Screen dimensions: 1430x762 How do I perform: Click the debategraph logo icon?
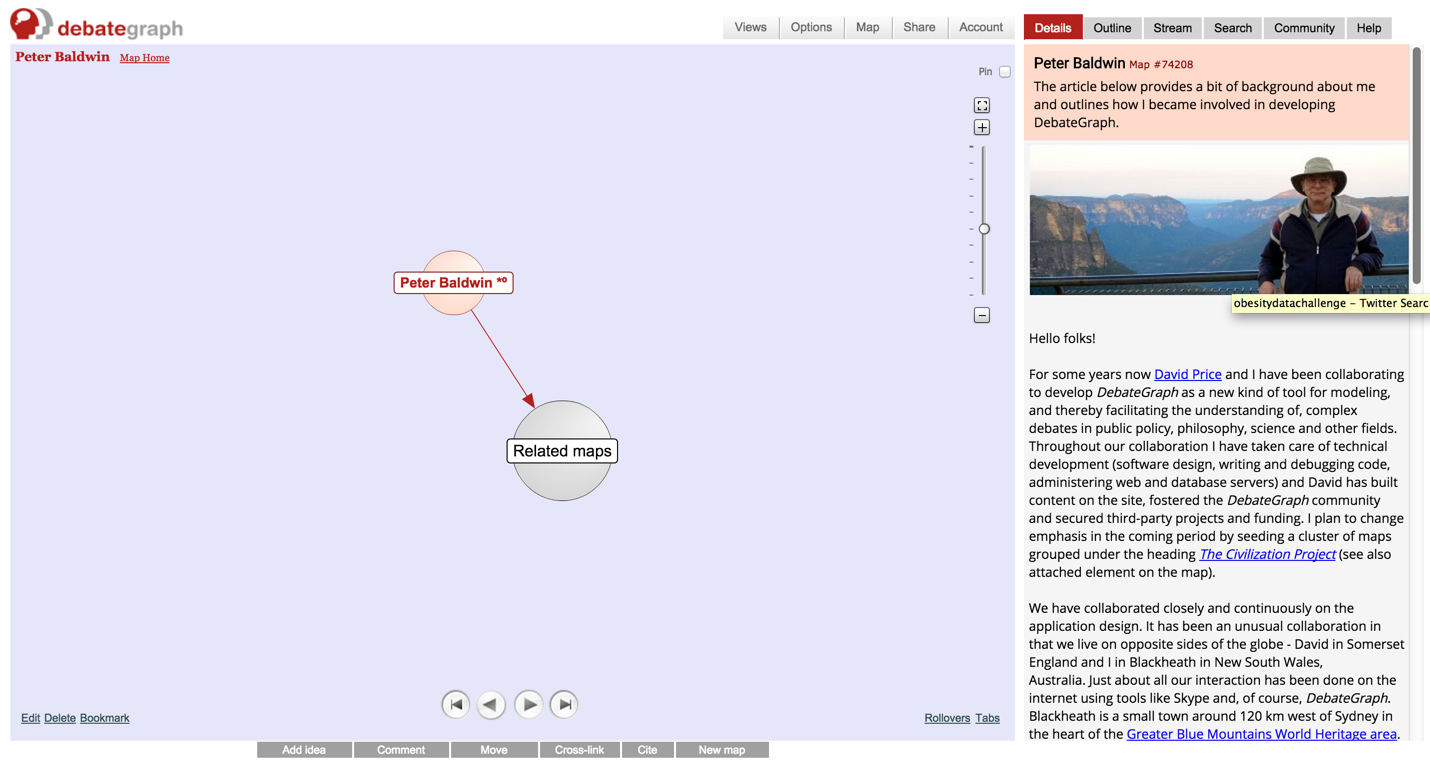30,24
